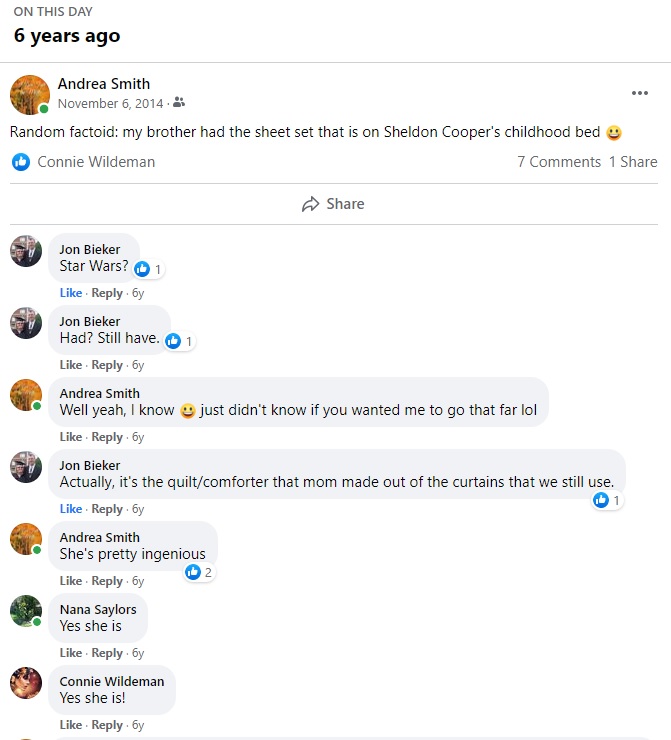Viewport: 671px width, 740px height.
Task: Click the 2-likes badge on "She's pretty ingenious"
Action: pyautogui.click(x=200, y=572)
